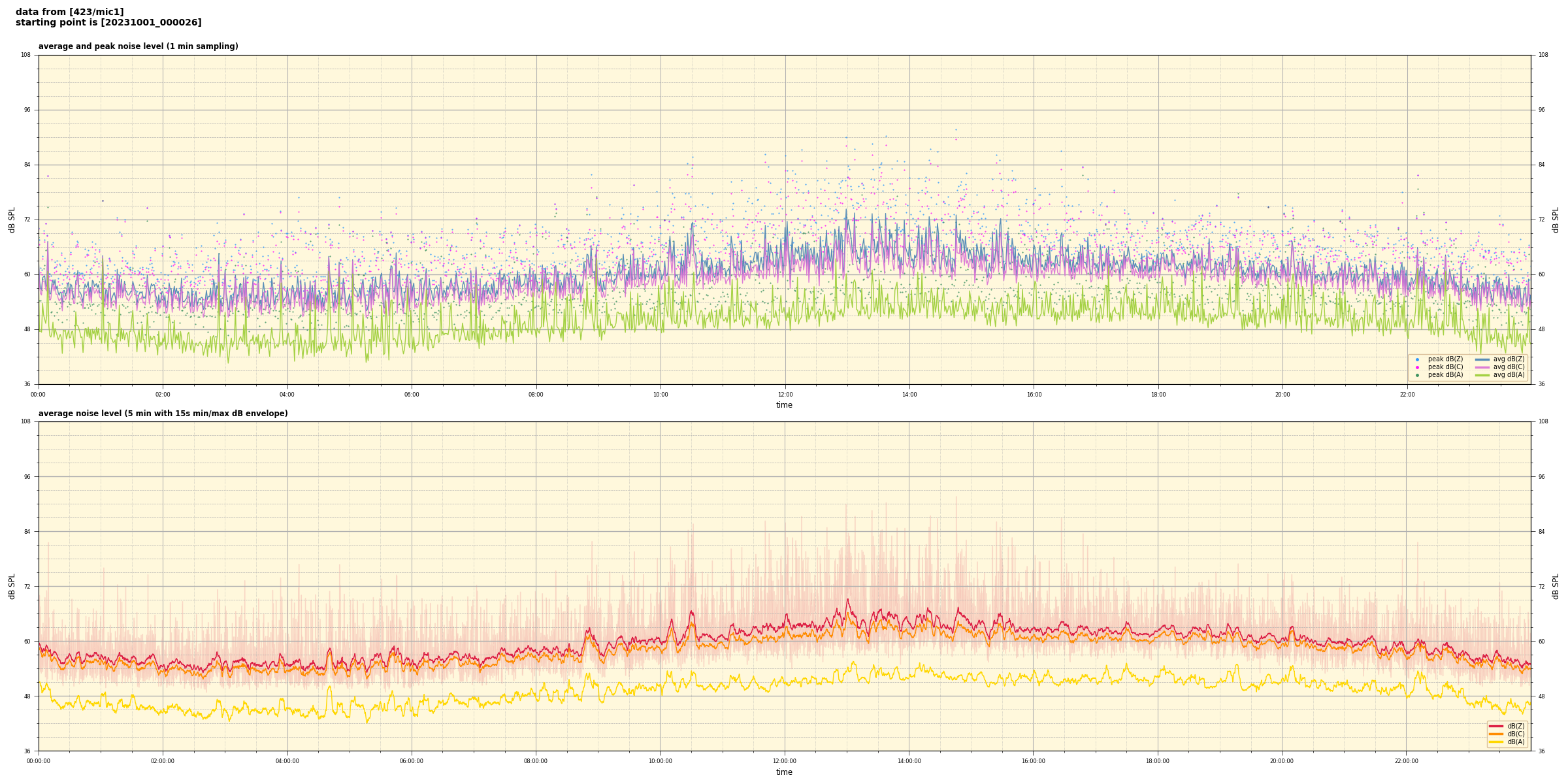The height and width of the screenshot is (784, 1568).
Task: Click the 'data from [423/mic1]' header text
Action: click(x=69, y=12)
